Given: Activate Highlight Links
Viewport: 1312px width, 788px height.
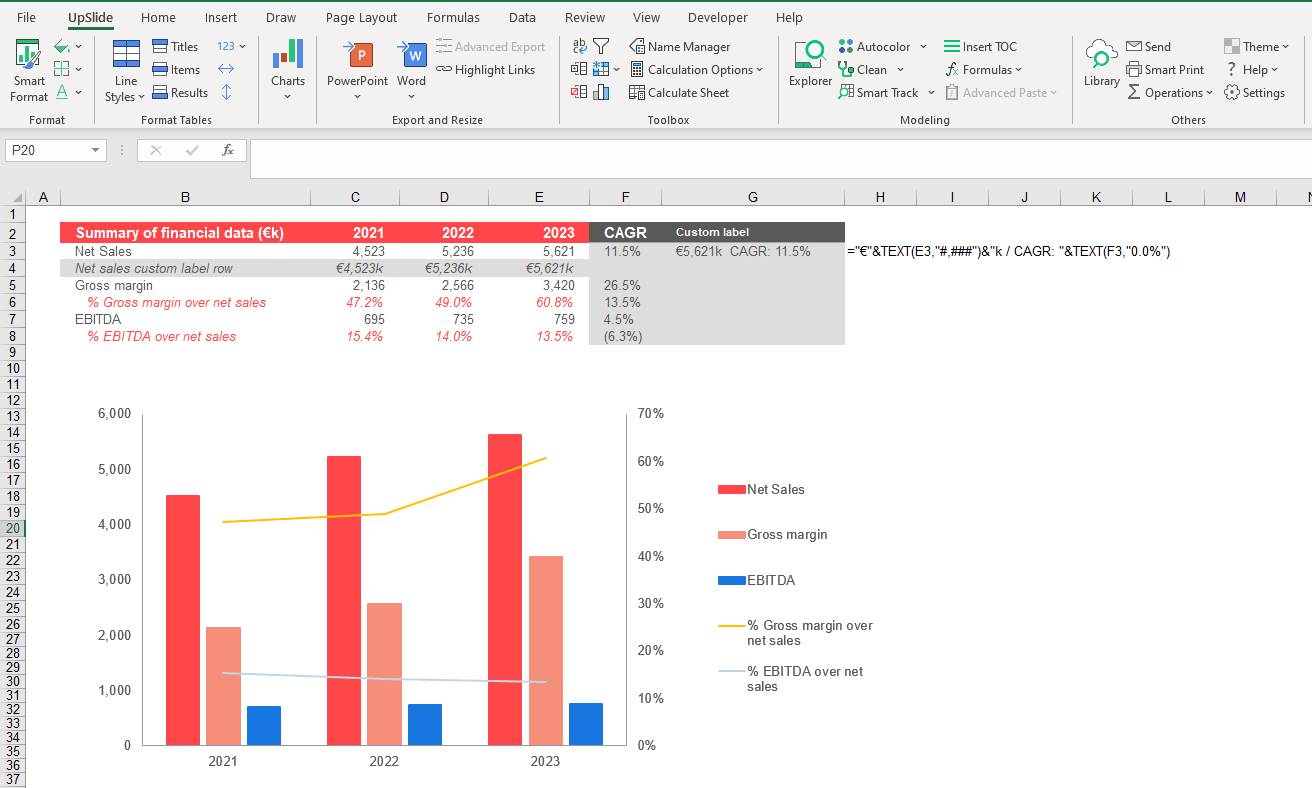Looking at the screenshot, I should pyautogui.click(x=486, y=69).
